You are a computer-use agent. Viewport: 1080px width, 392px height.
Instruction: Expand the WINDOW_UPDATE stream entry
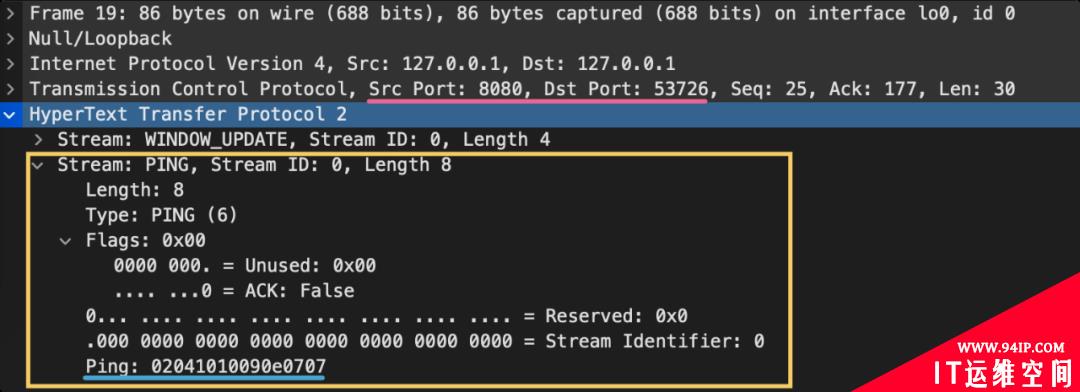pyautogui.click(x=38, y=140)
